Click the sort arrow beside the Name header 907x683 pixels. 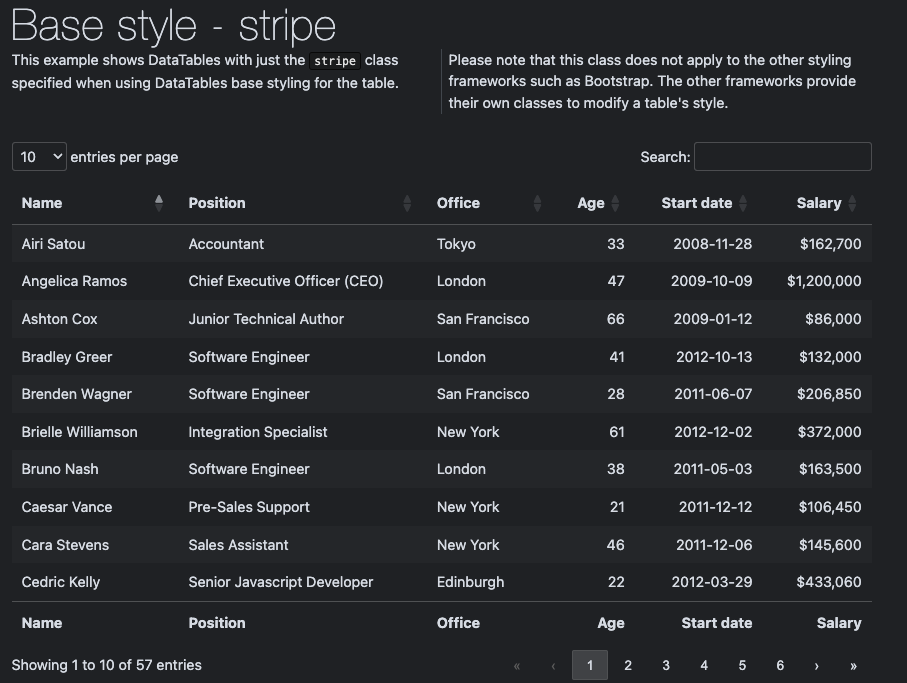click(x=159, y=202)
